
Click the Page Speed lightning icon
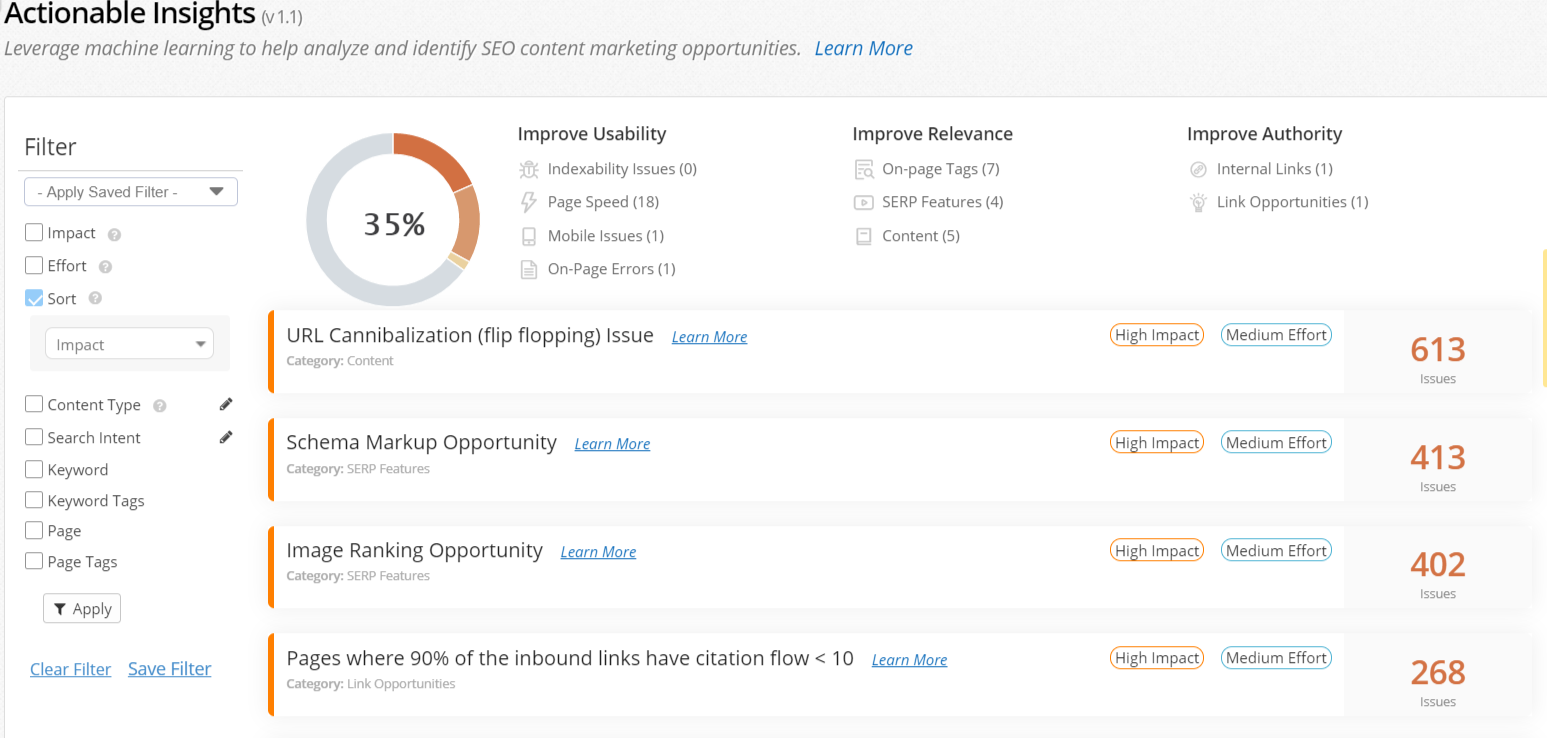coord(529,202)
